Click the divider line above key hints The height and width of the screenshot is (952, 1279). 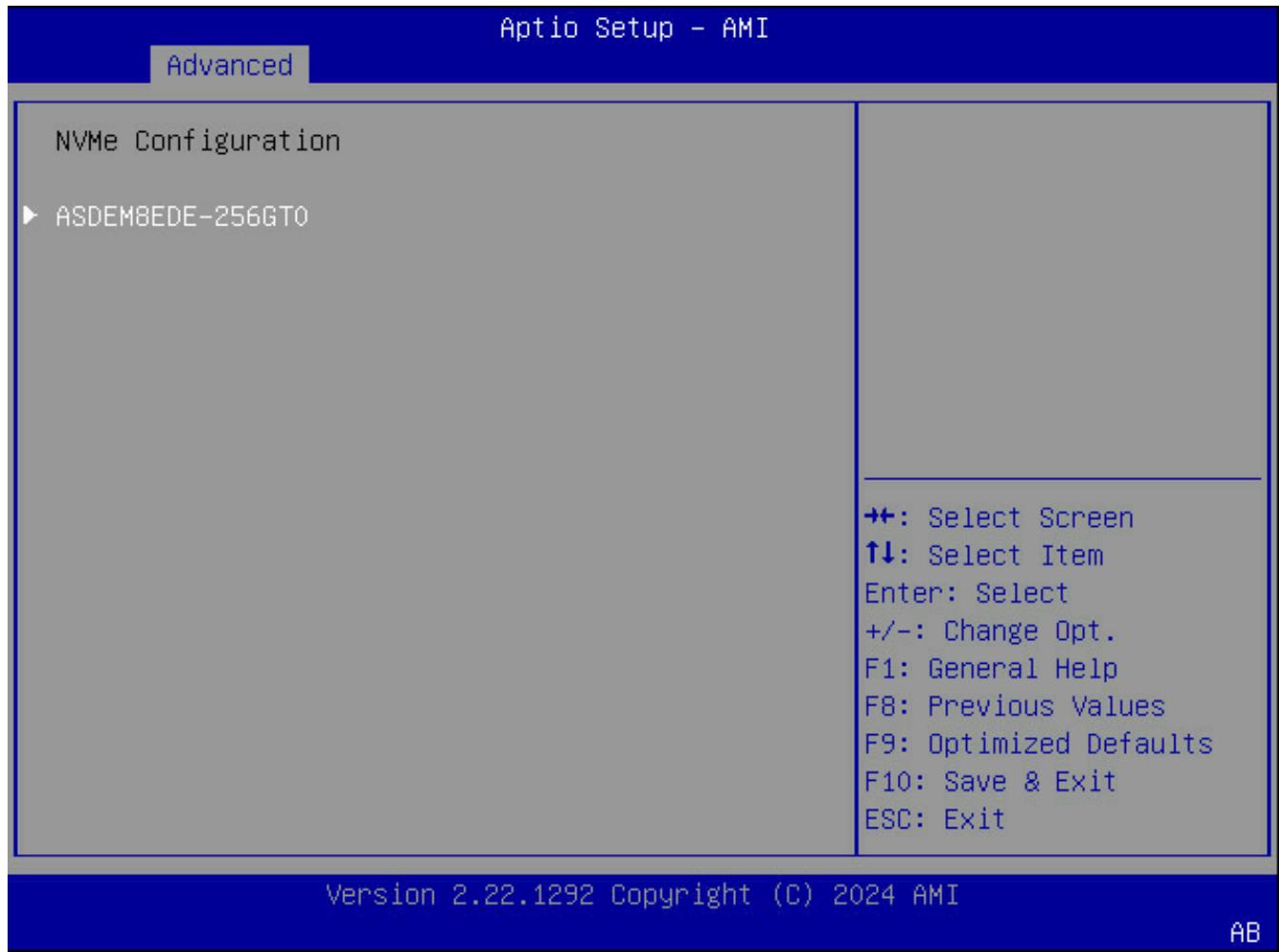[x=1062, y=479]
